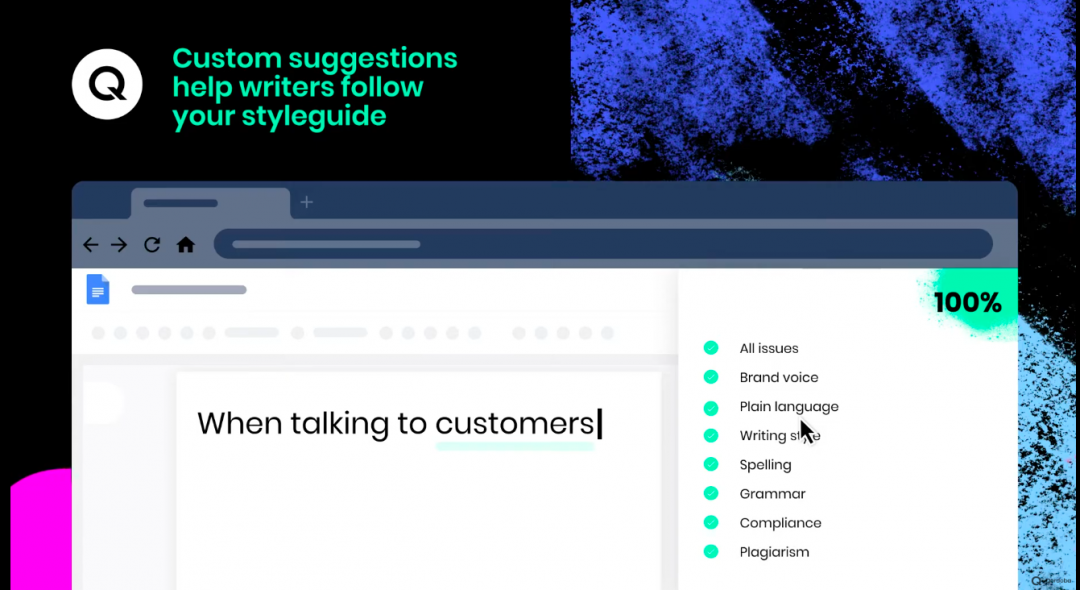Click the round Q logo
Image resolution: width=1080 pixels, height=590 pixels.
pos(107,84)
